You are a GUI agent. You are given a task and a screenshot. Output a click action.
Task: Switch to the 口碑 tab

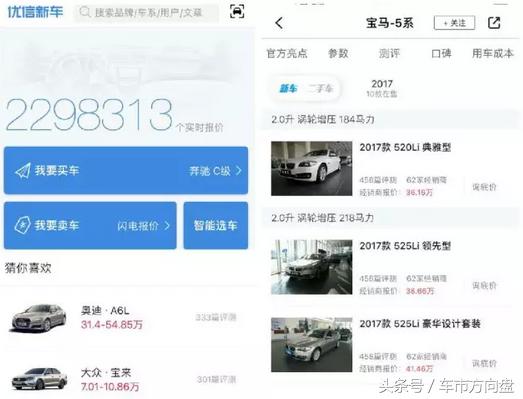pyautogui.click(x=441, y=53)
